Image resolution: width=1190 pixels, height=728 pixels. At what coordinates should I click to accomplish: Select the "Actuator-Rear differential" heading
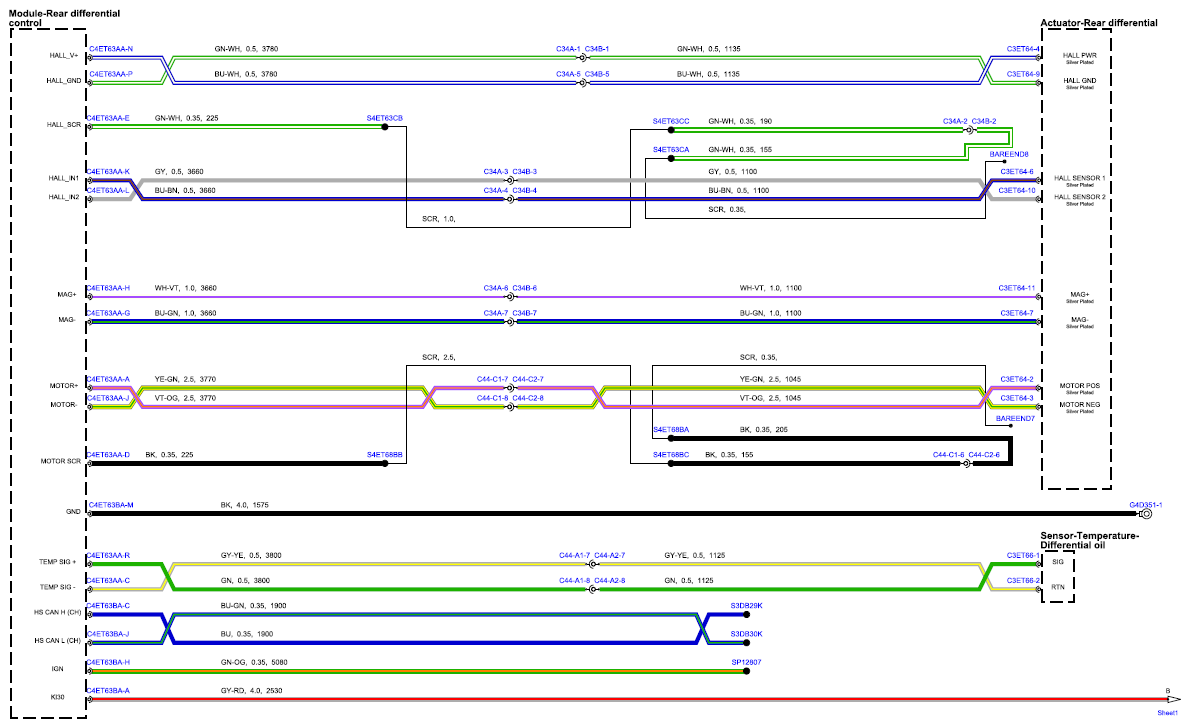1099,23
